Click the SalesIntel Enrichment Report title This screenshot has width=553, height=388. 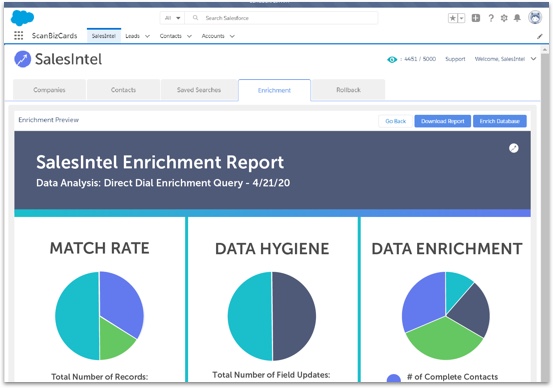pyautogui.click(x=160, y=162)
